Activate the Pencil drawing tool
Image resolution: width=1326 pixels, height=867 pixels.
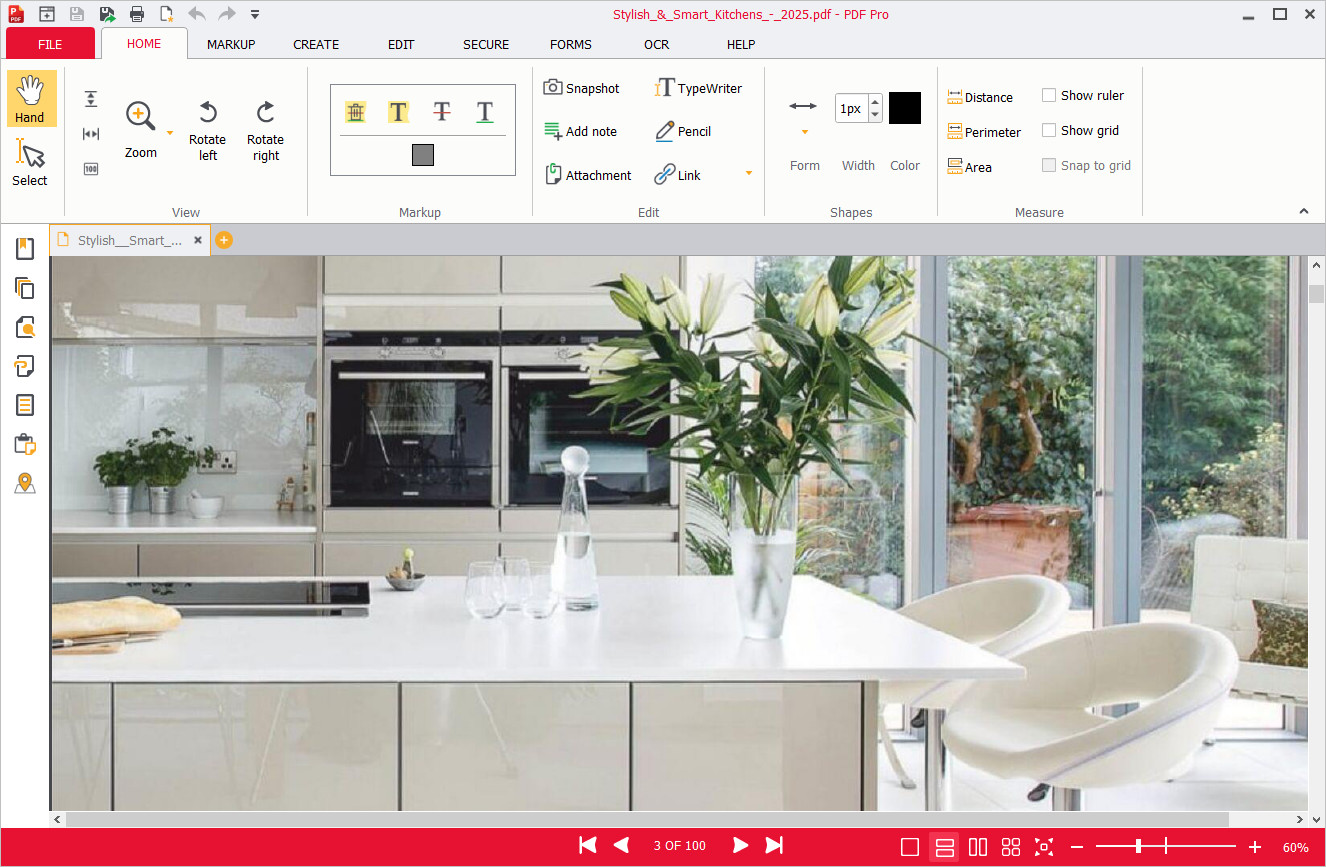tap(683, 131)
